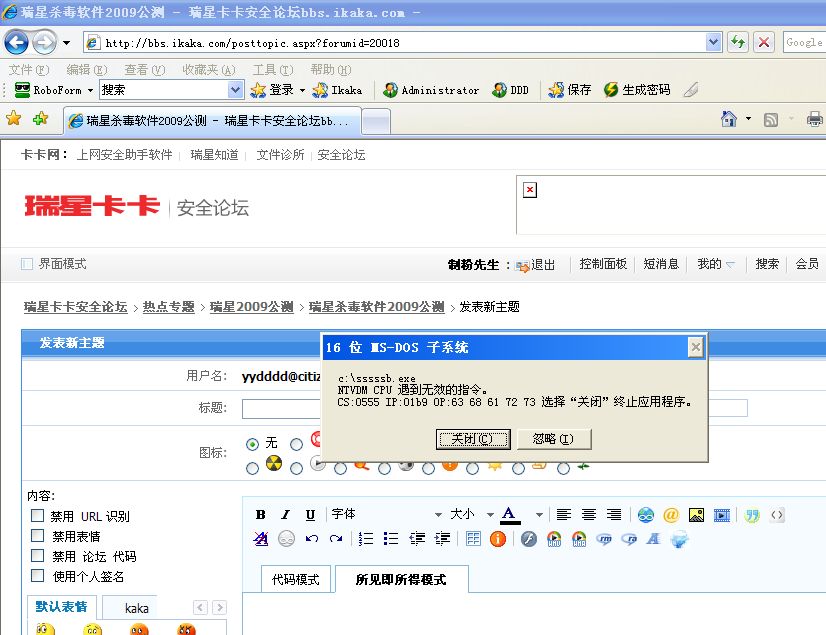Expand the address bar URL history dropdown
The height and width of the screenshot is (635, 826).
pyautogui.click(x=713, y=42)
